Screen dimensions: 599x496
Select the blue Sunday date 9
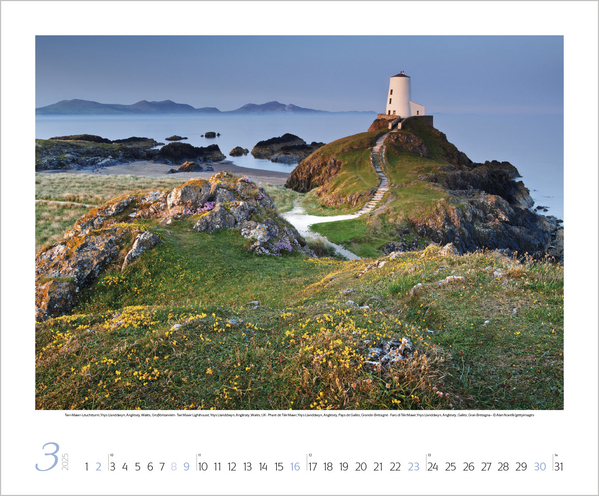coord(186,467)
